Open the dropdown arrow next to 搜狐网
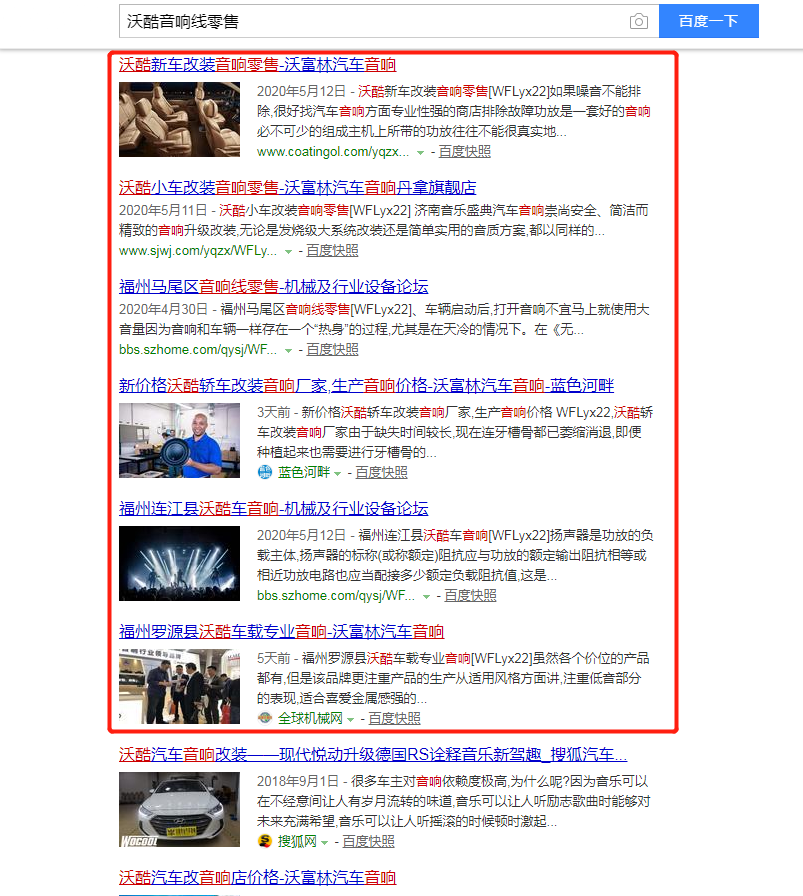Viewport: 803px width, 896px height. pos(325,842)
